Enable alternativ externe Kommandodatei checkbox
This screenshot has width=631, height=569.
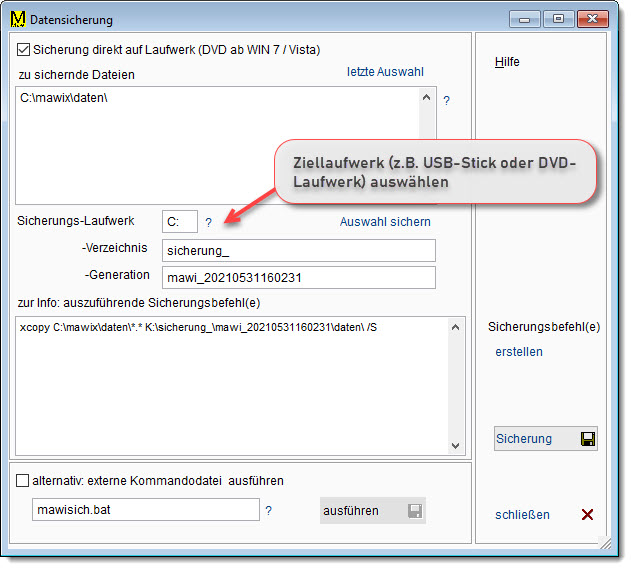[23, 481]
